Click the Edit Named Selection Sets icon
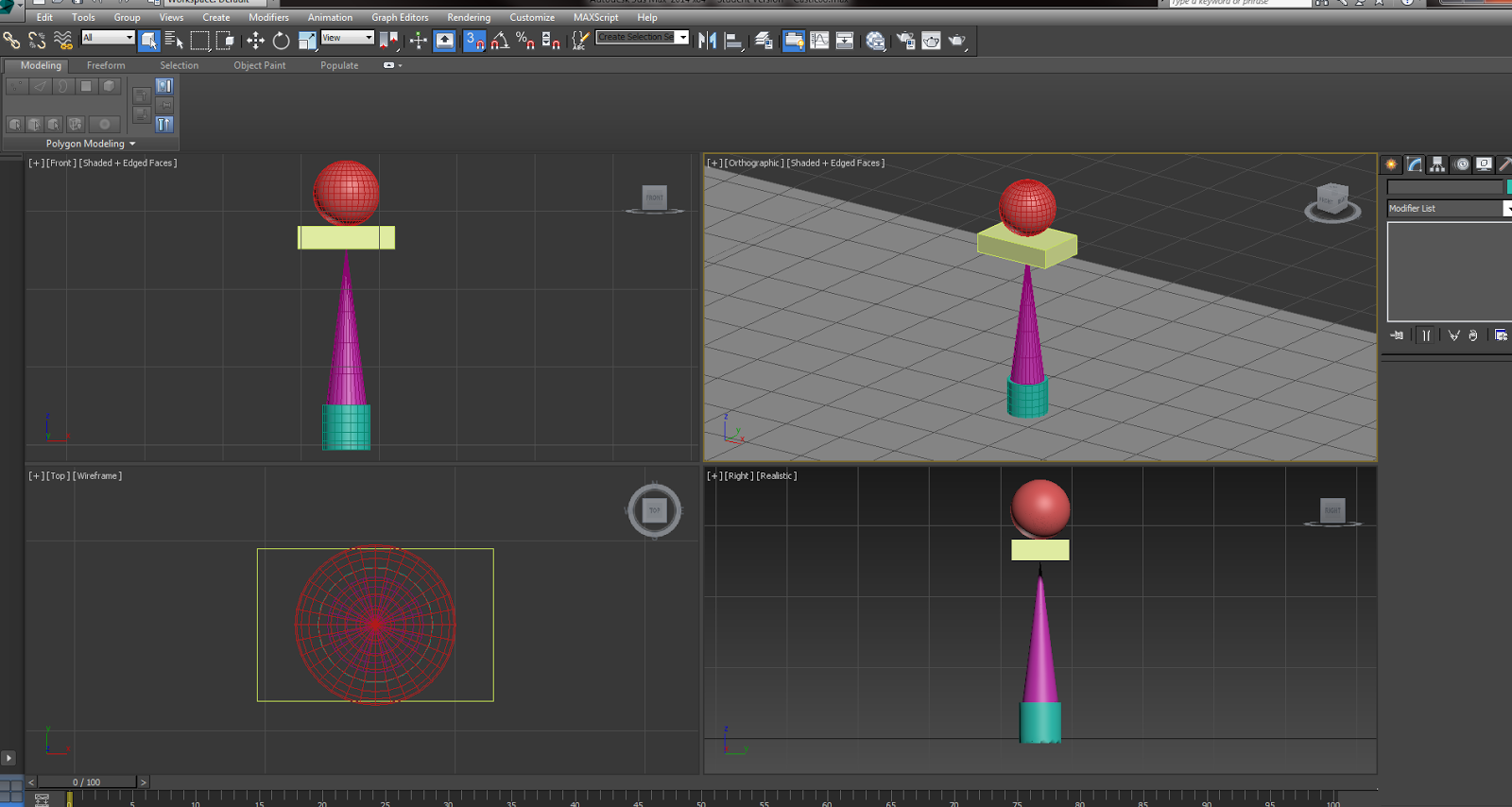1512x807 pixels. pos(580,40)
